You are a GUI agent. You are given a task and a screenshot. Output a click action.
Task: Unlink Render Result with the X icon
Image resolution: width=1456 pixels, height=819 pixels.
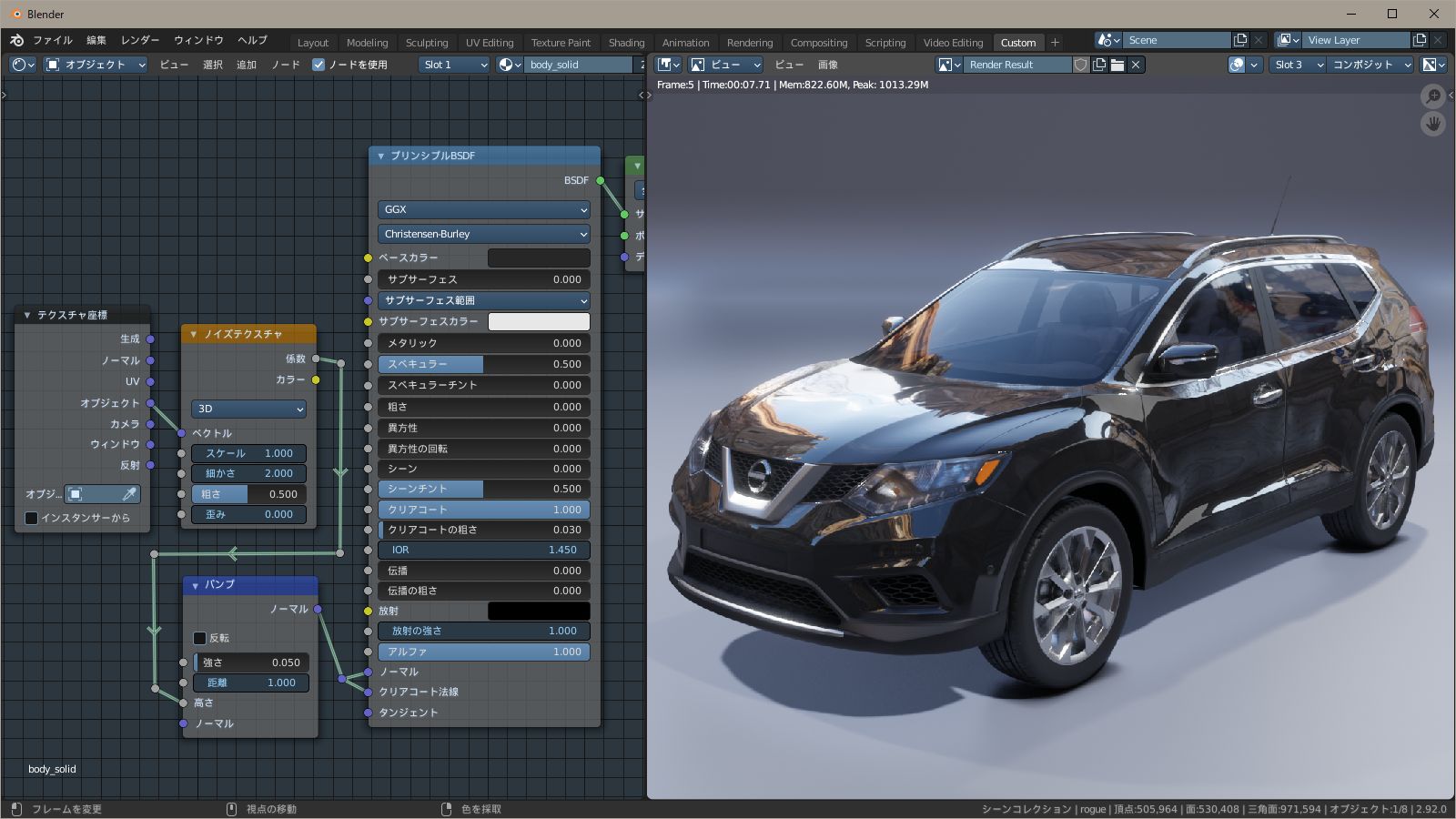point(1136,65)
